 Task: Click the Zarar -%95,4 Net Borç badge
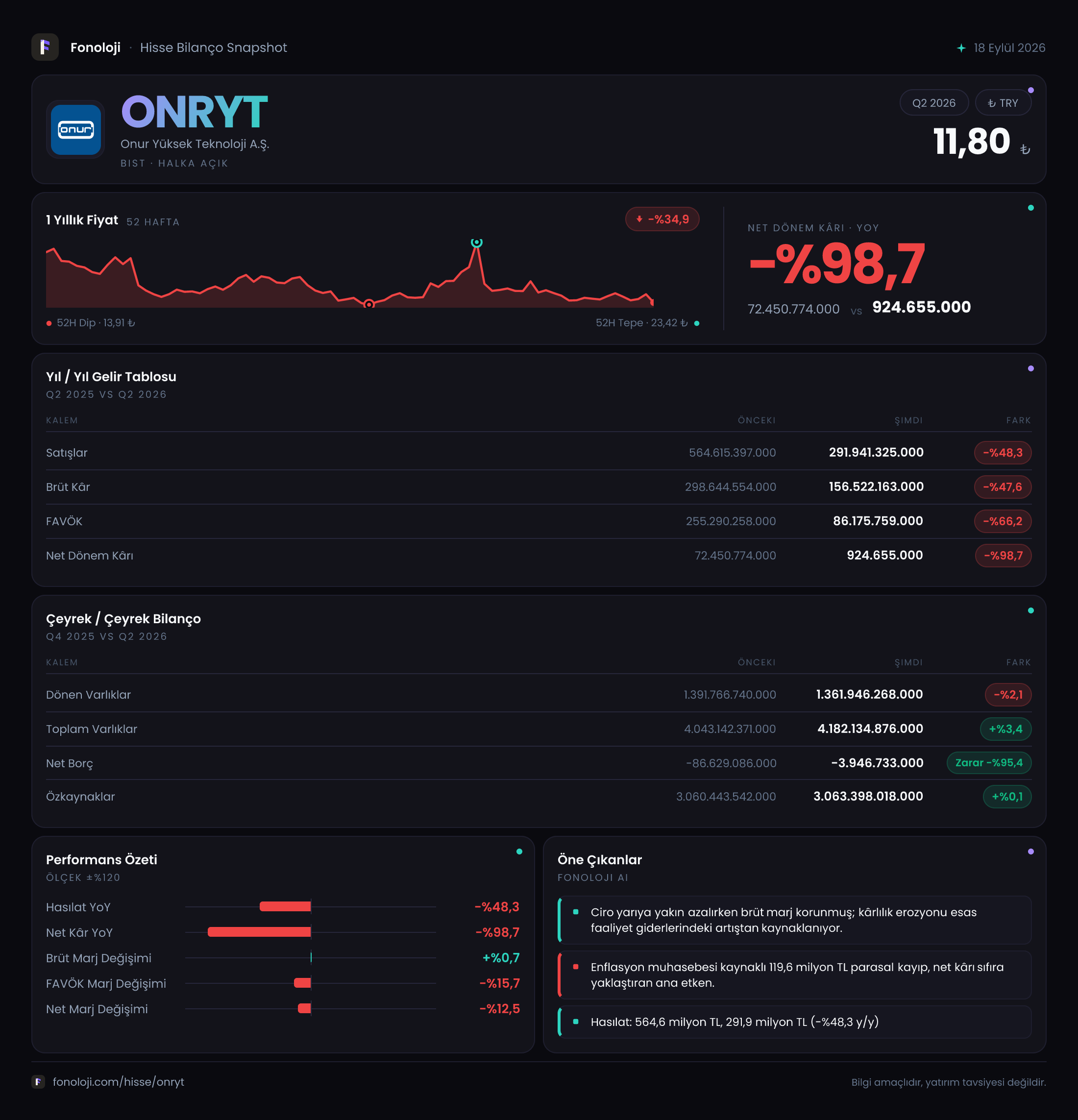tap(989, 763)
